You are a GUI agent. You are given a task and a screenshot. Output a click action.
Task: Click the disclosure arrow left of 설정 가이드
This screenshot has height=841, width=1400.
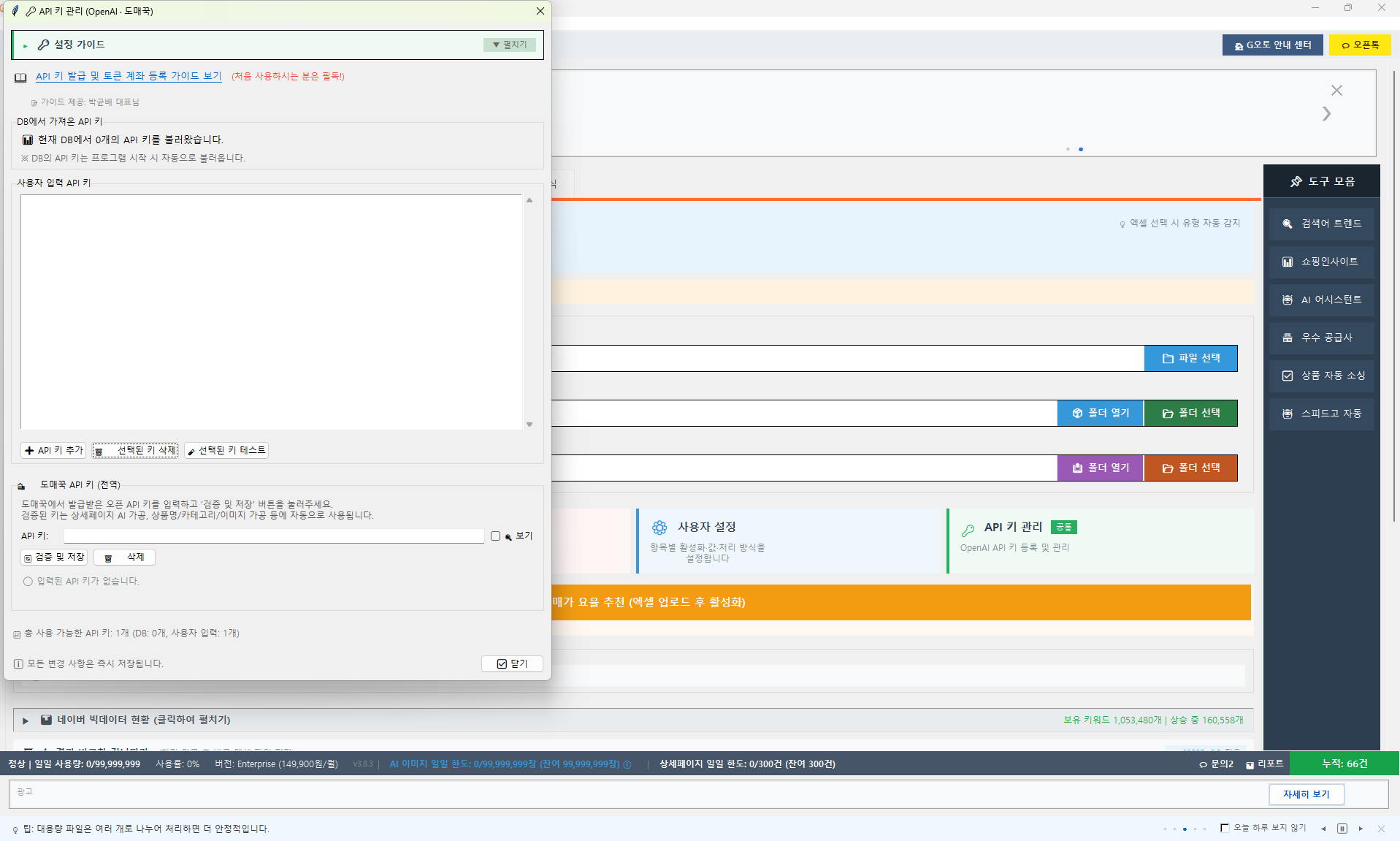click(x=25, y=45)
